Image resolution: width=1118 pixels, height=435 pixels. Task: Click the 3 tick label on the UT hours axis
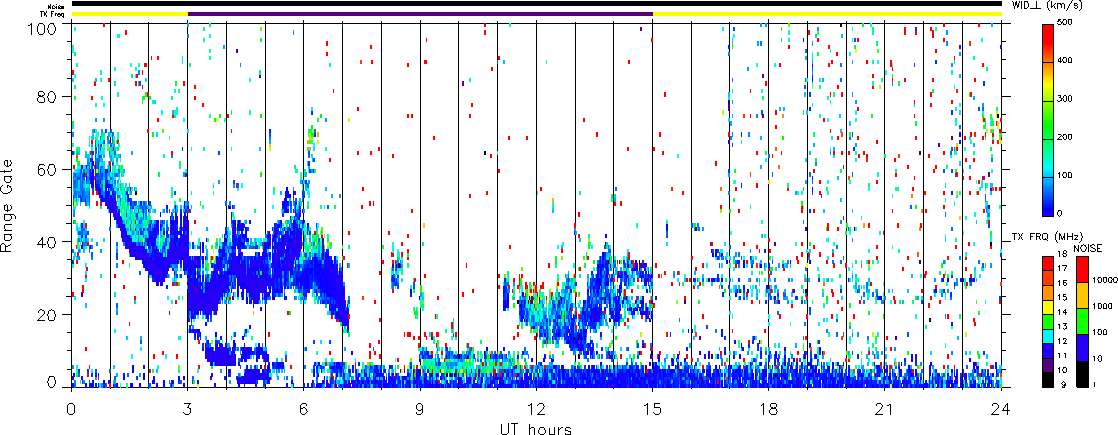pos(187,410)
